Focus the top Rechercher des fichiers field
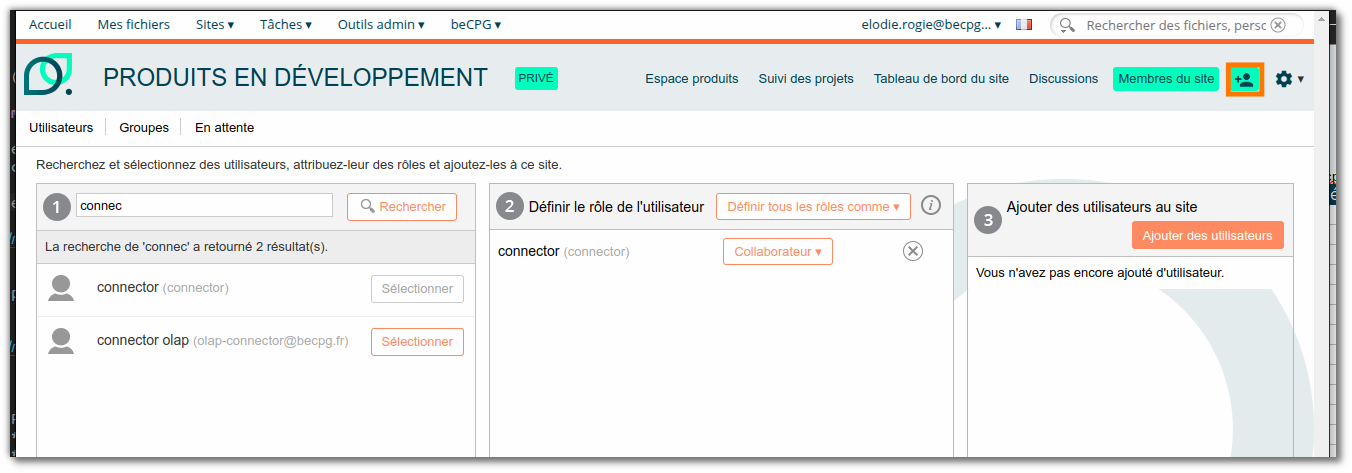Screen dimensions: 1352x473 pyautogui.click(x=1174, y=24)
